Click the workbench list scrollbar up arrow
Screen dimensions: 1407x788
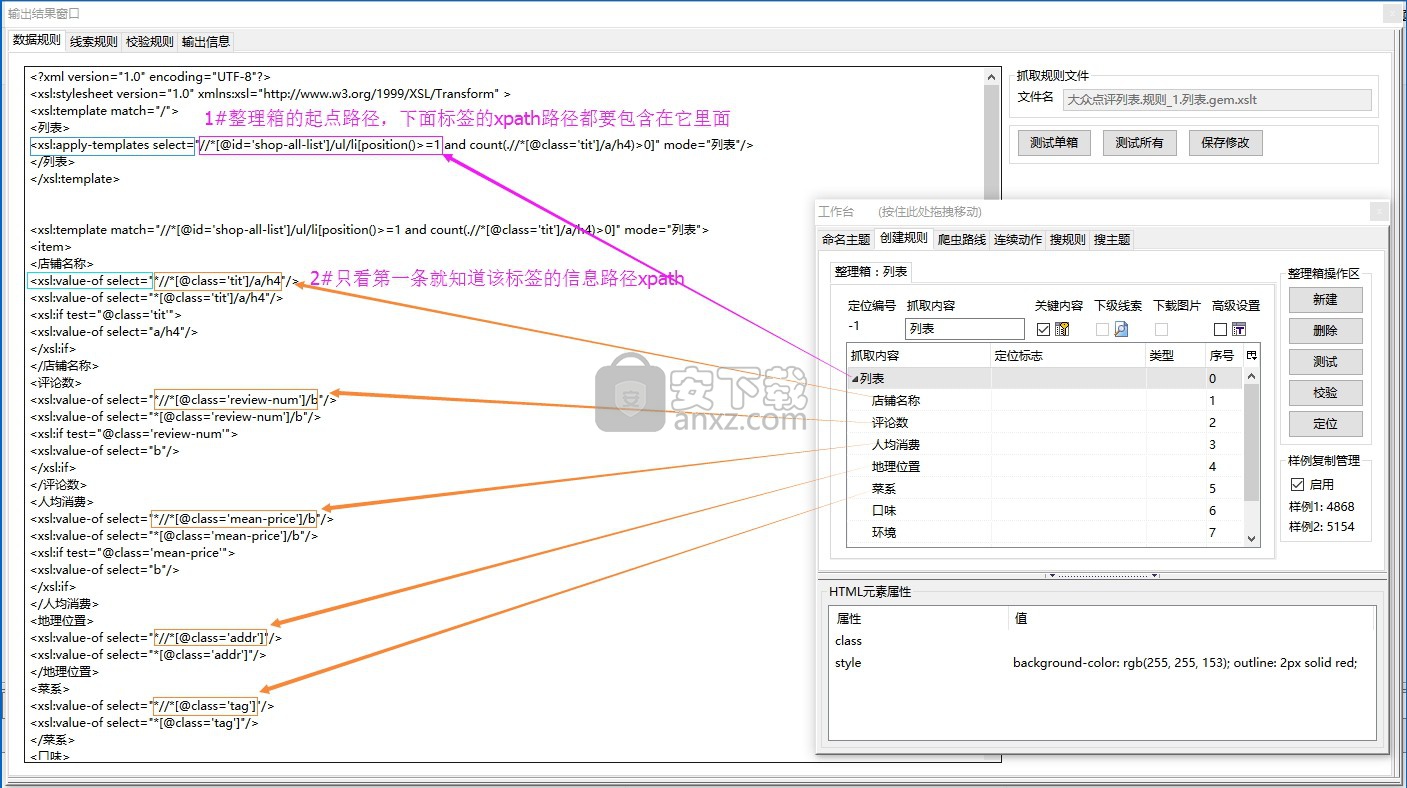point(1252,376)
